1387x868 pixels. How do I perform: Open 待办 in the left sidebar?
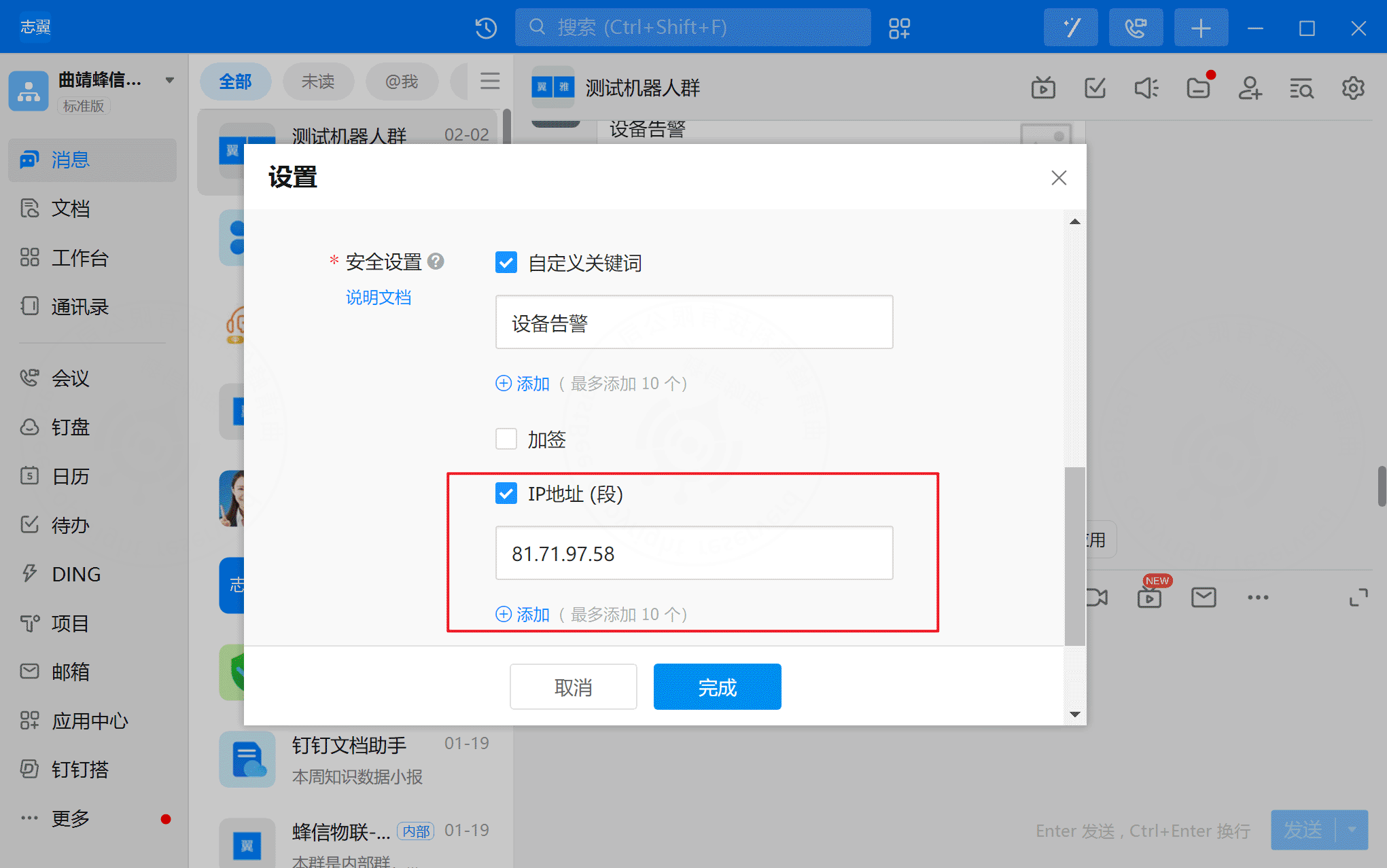(92, 525)
